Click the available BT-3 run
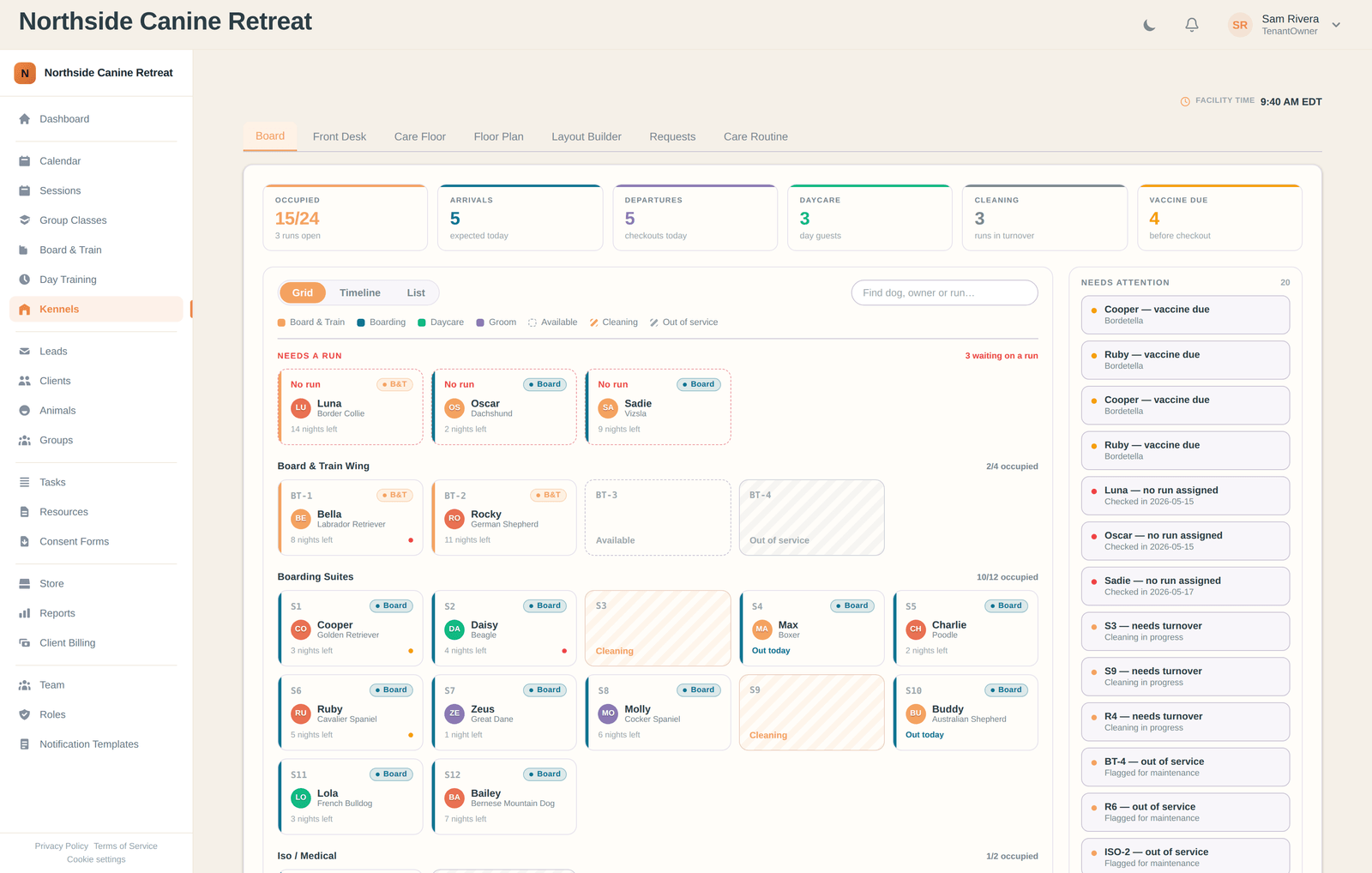 pos(658,517)
